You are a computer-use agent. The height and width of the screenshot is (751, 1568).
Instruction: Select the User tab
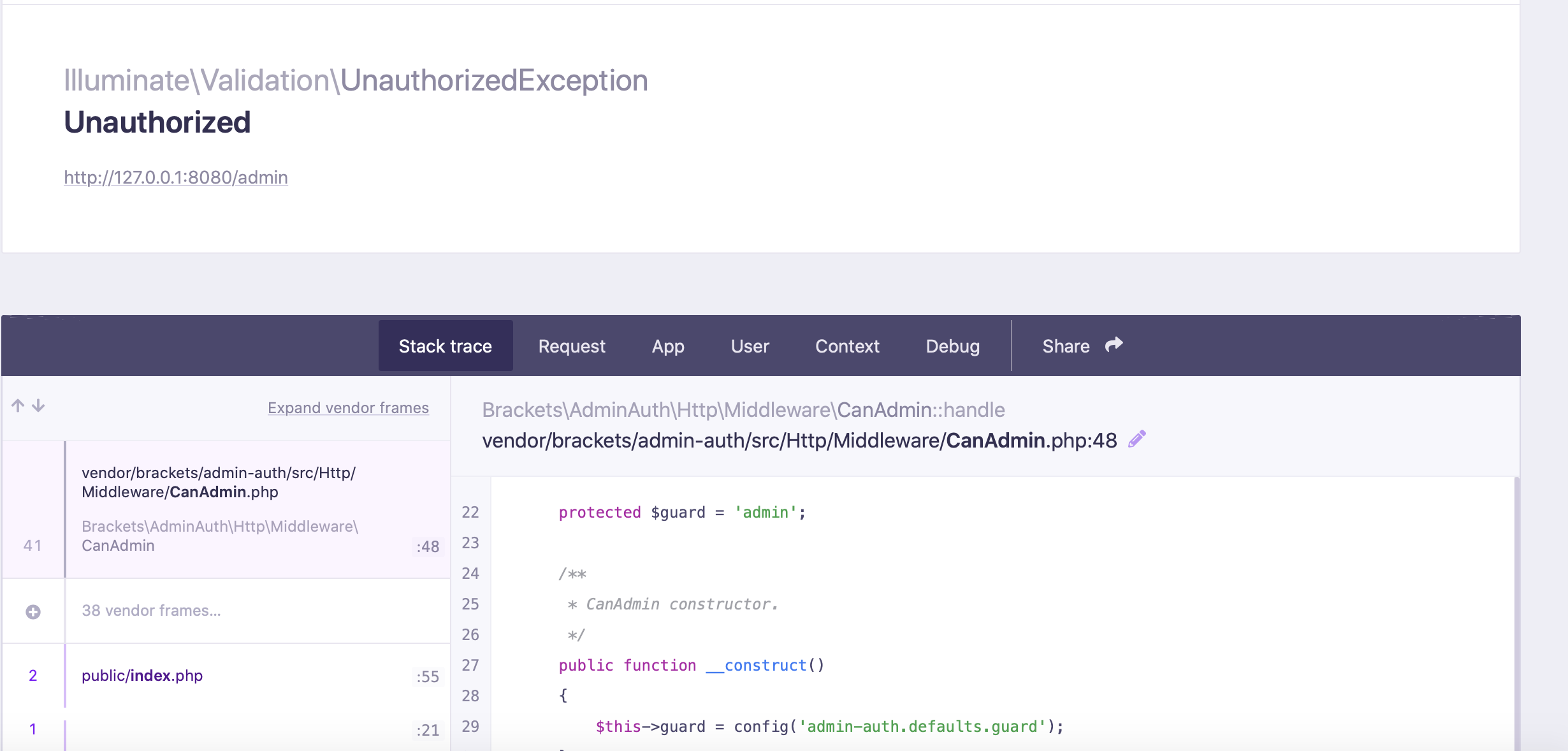pyautogui.click(x=750, y=346)
